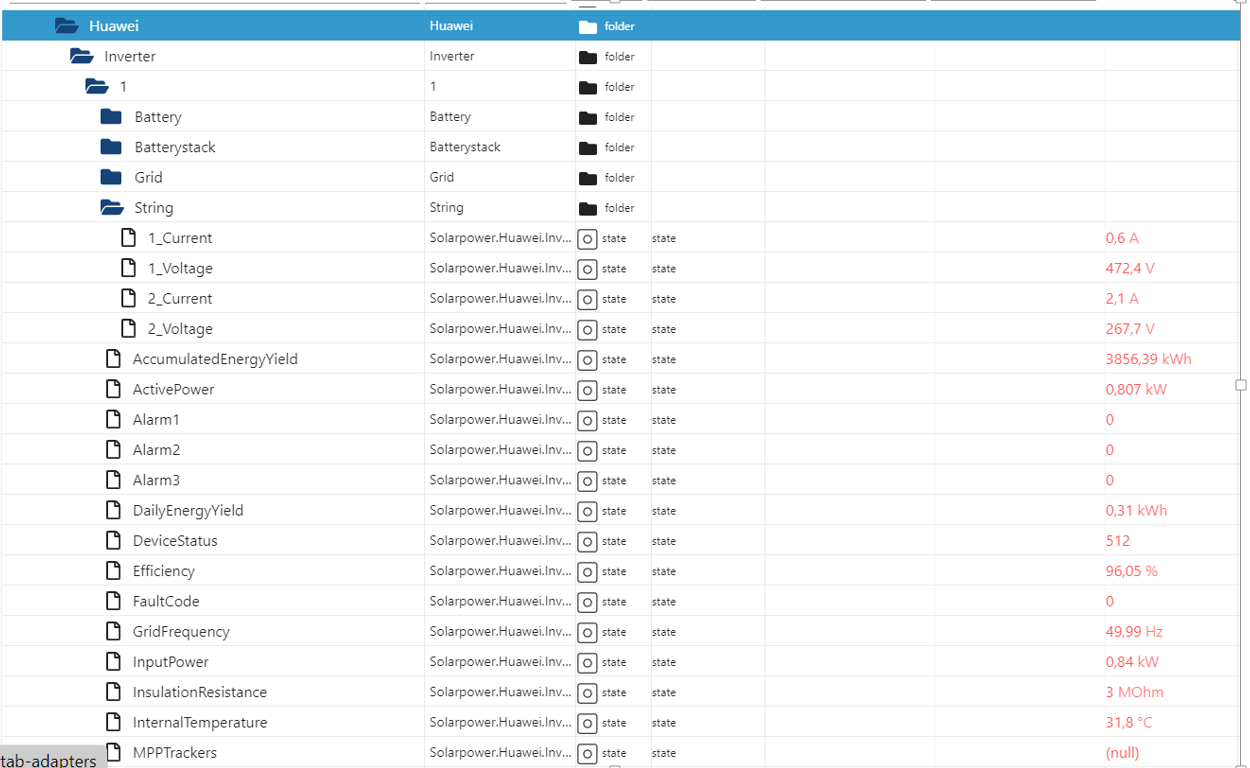The width and height of the screenshot is (1250, 768).
Task: Click the file icon beside 1_Current
Action: [128, 238]
